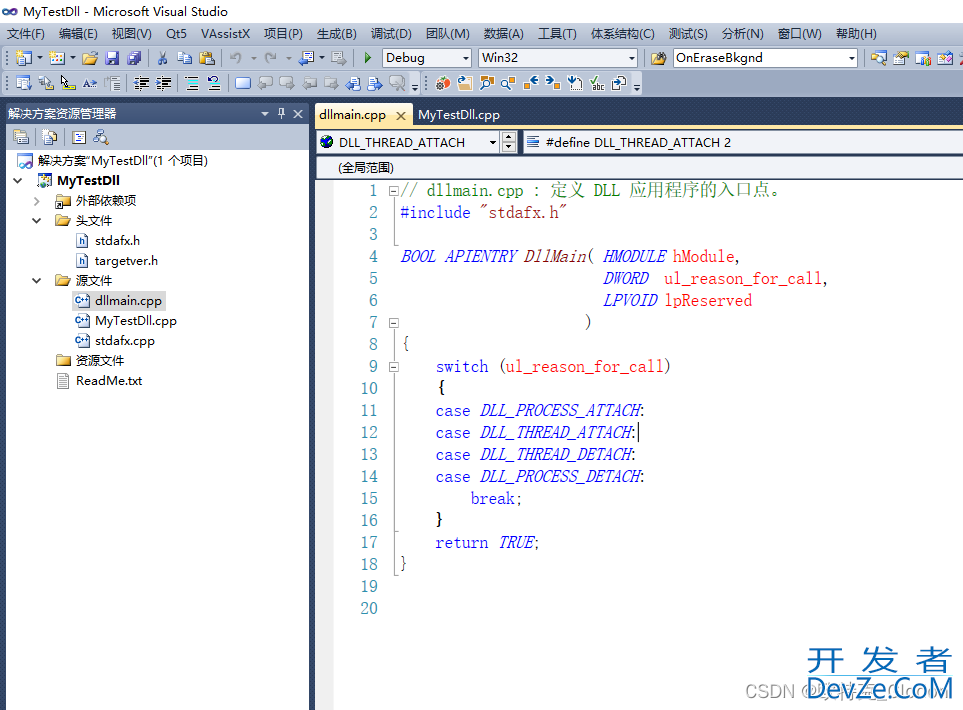
Task: Click the Solution Explorer Properties icon
Action: [21, 138]
